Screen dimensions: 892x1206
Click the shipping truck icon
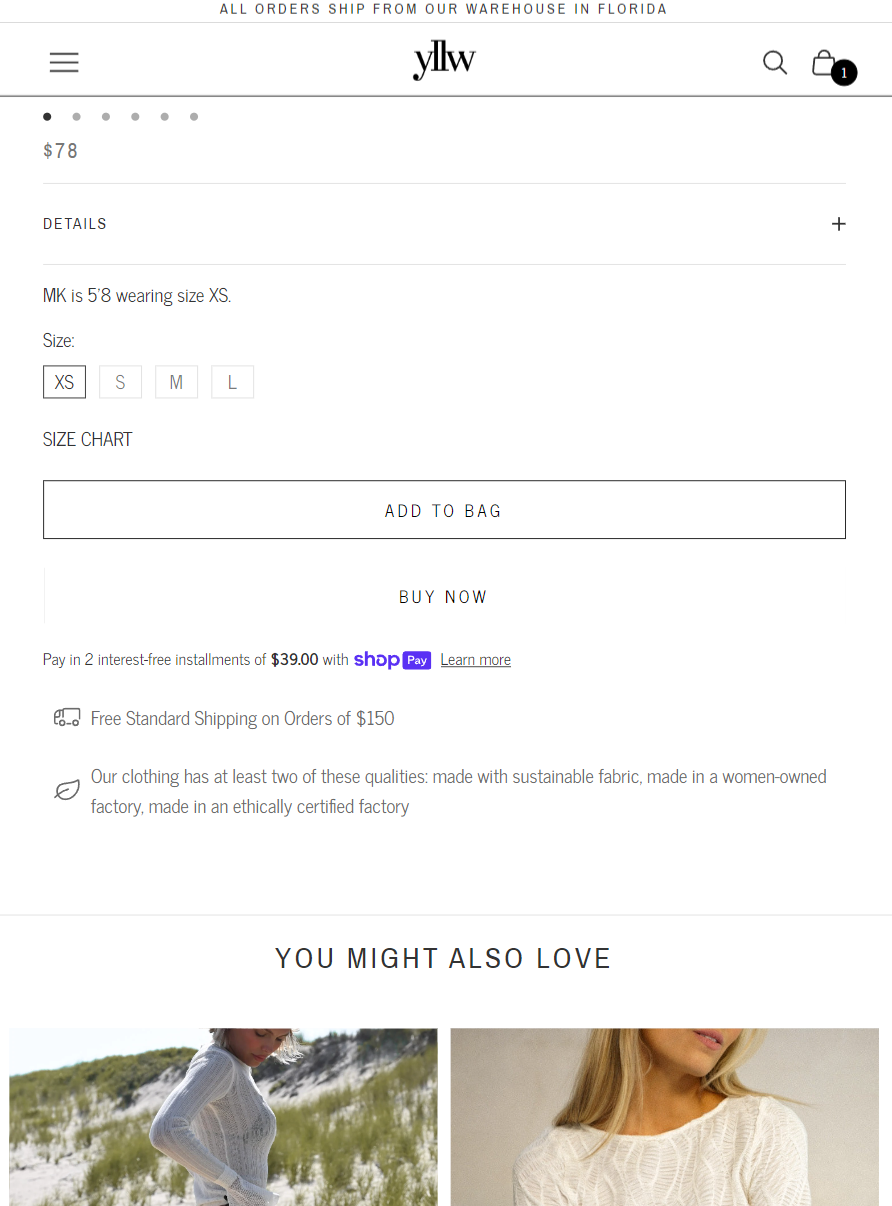coord(67,717)
